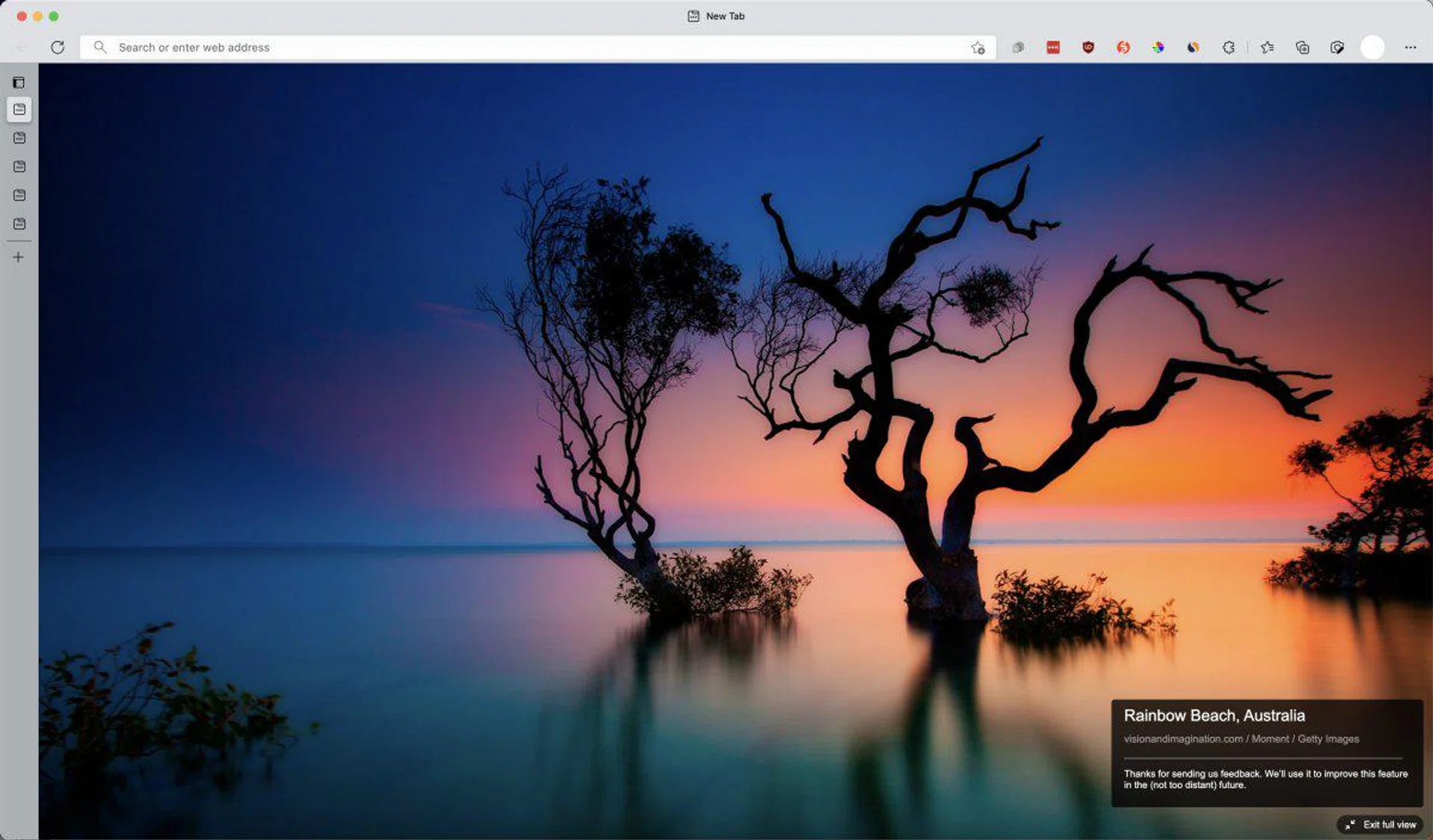Image resolution: width=1433 pixels, height=840 pixels.
Task: Open the uBlock Origin shield extension
Action: [x=1088, y=47]
